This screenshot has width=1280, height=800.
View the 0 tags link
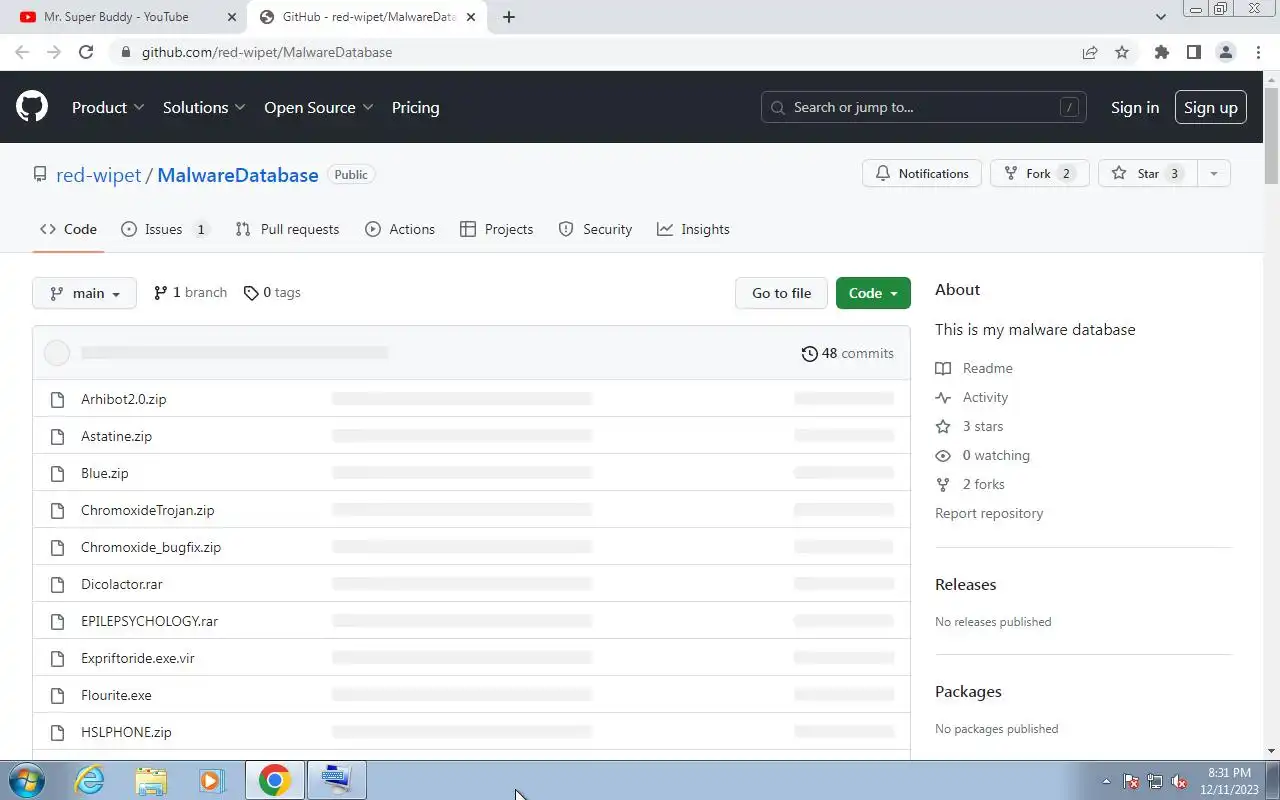(x=272, y=293)
